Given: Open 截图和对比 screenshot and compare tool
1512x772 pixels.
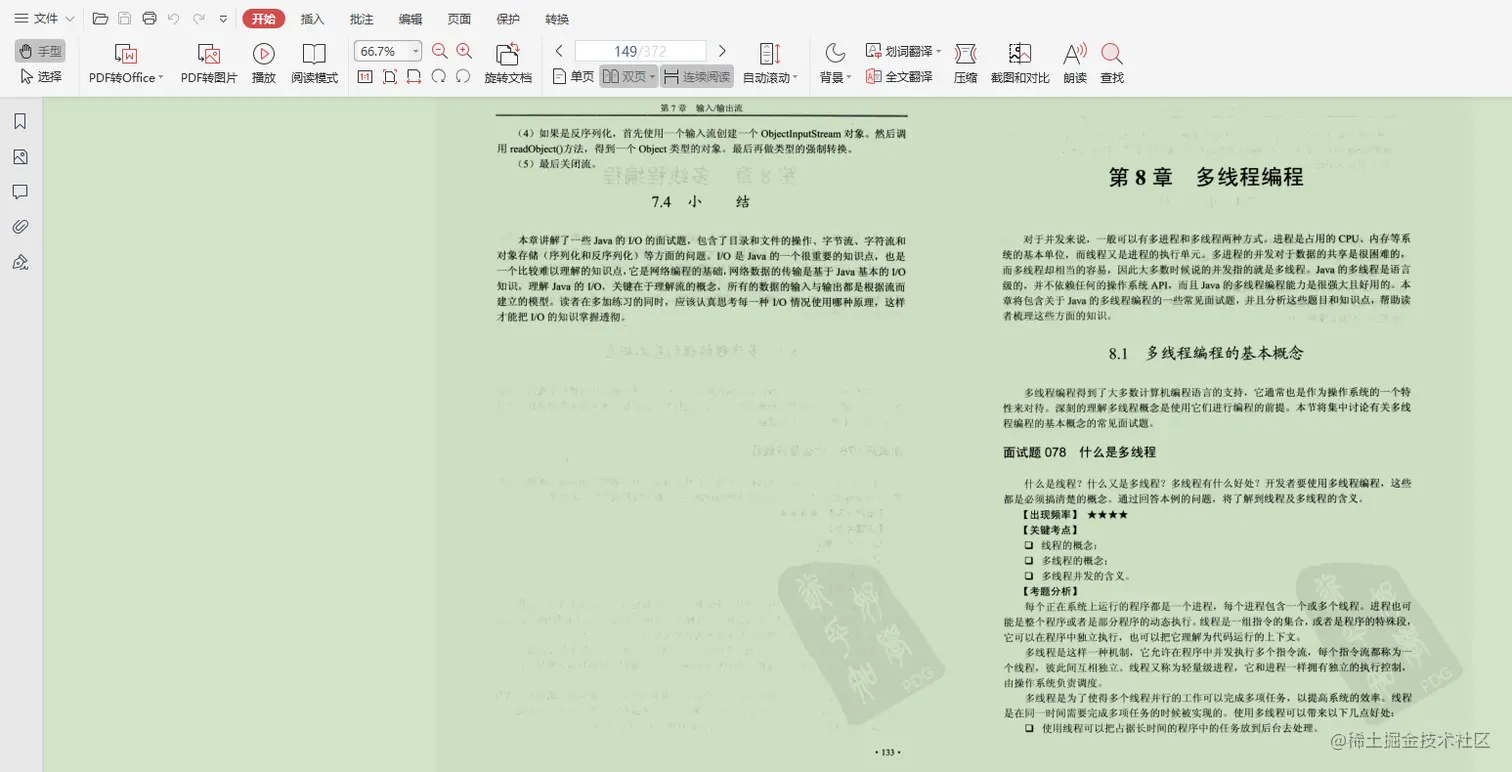Looking at the screenshot, I should [1021, 64].
